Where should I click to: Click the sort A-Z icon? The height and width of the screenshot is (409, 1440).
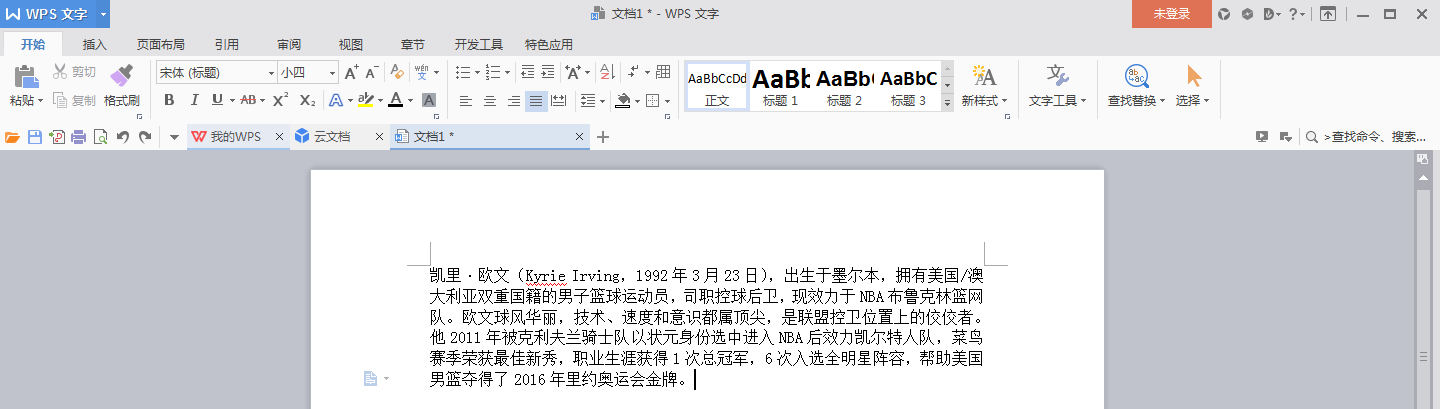tap(606, 72)
